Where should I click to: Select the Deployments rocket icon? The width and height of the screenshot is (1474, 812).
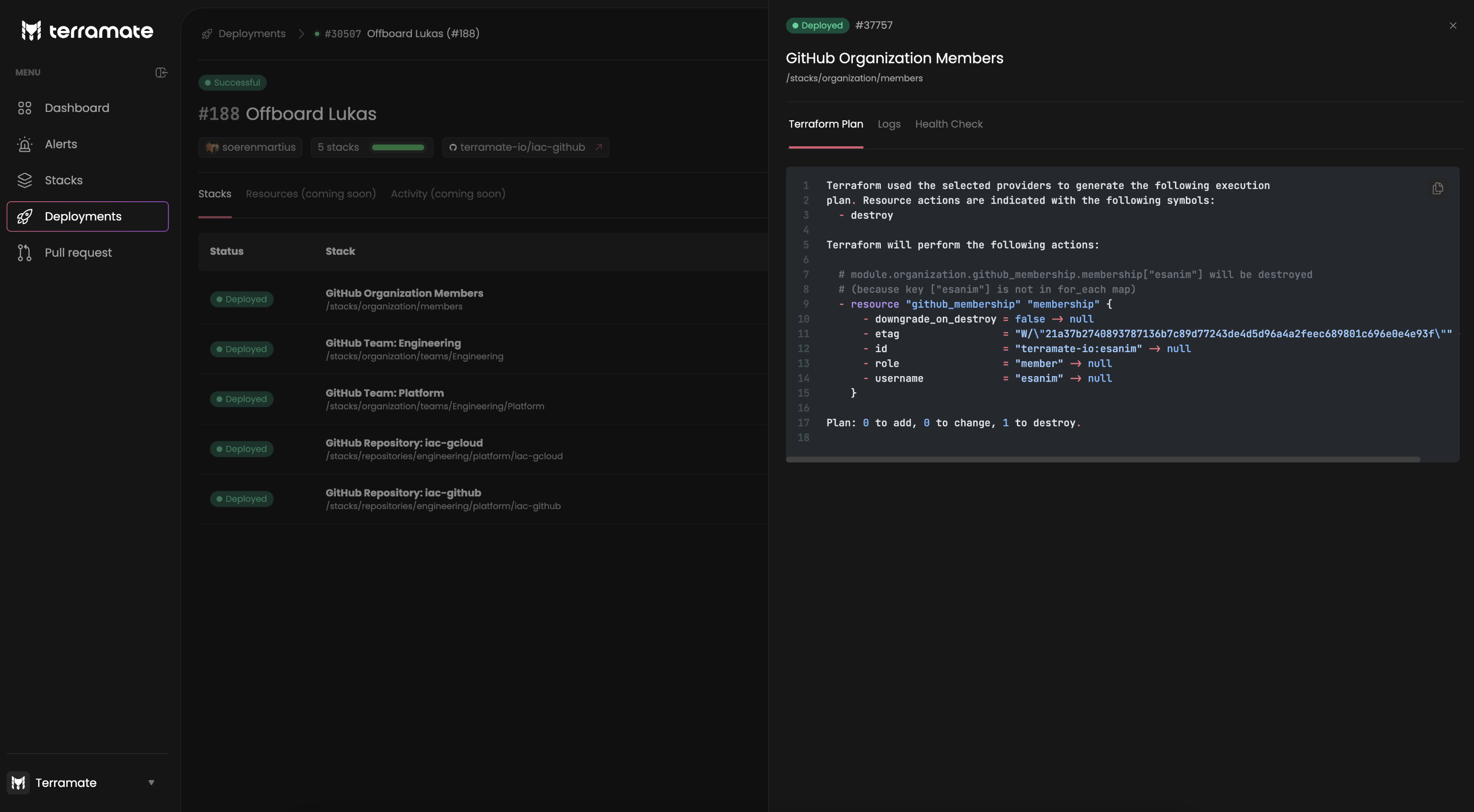(x=25, y=217)
